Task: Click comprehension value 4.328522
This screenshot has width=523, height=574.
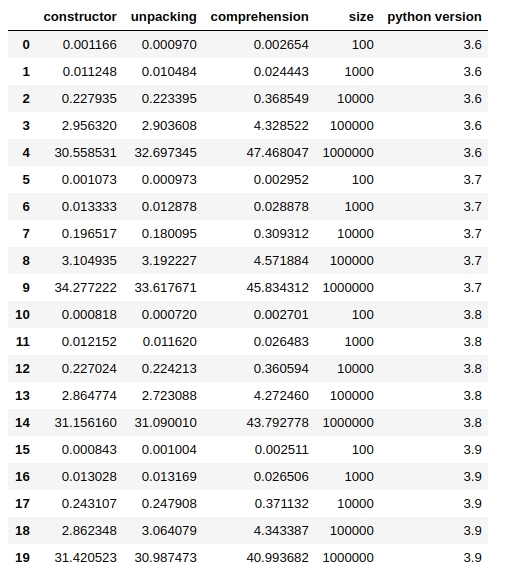Action: pos(281,126)
